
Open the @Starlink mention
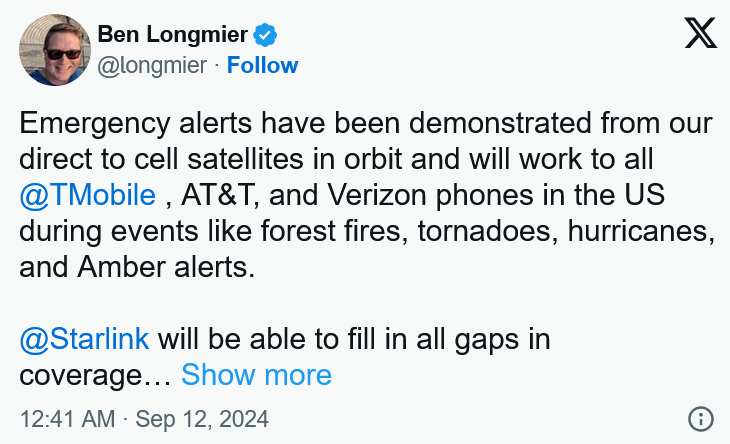[x=84, y=338]
